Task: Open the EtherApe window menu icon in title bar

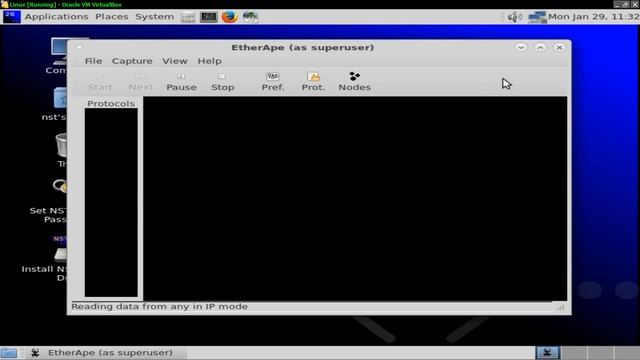Action: tap(79, 47)
